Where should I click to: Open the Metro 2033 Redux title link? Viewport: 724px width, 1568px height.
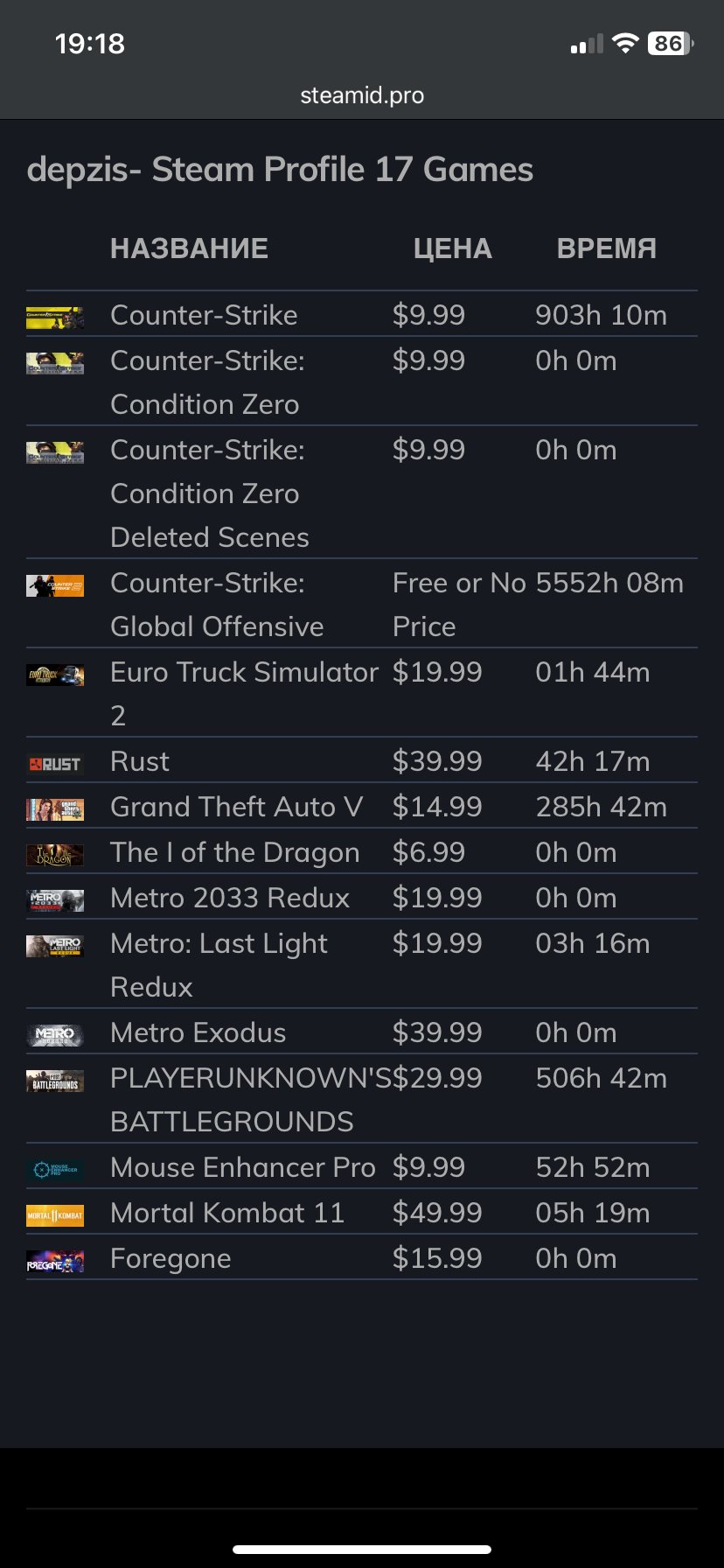[x=230, y=898]
